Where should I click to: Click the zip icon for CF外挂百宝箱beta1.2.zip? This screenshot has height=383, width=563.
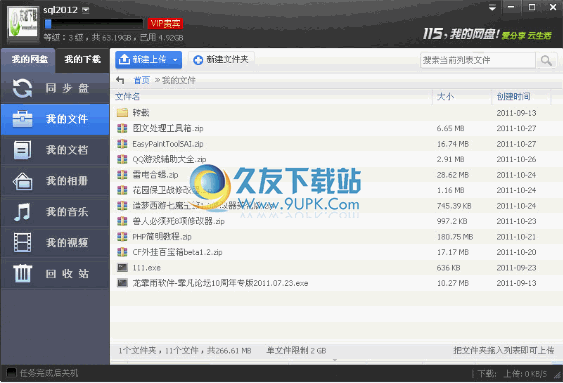pos(122,252)
